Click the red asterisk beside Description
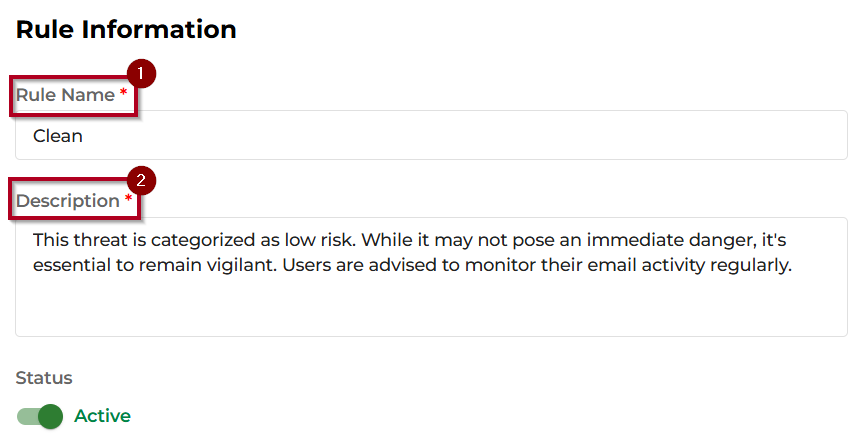853x435 pixels. pos(128,201)
